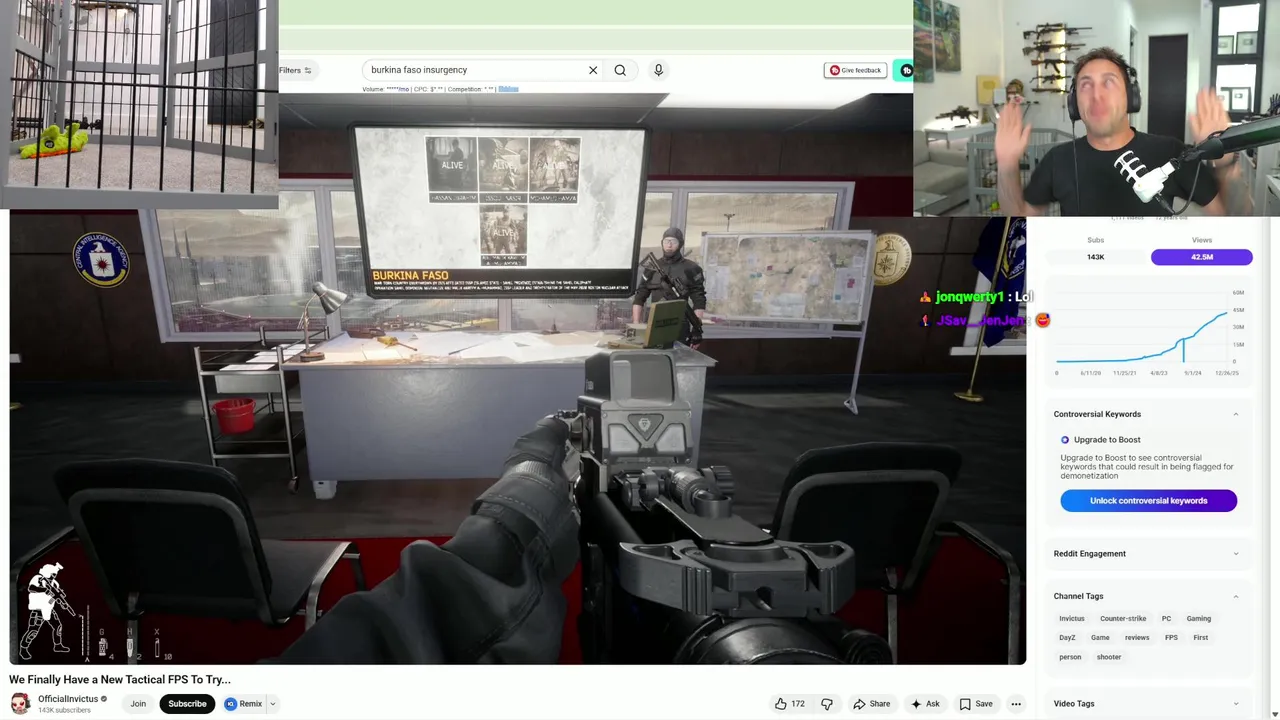The image size is (1280, 720).
Task: Click the reviews channel tag
Action: [1137, 638]
